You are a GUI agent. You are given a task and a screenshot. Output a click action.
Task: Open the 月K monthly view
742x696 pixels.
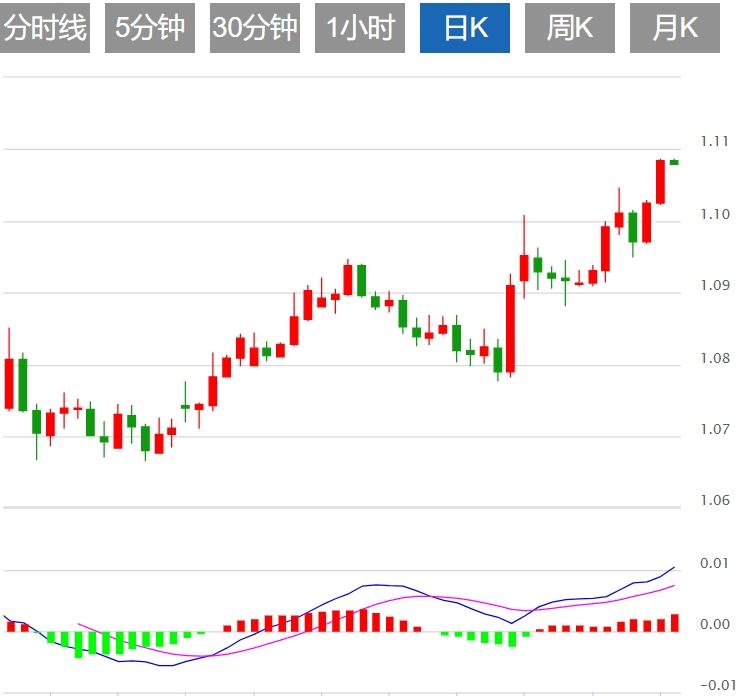(675, 28)
